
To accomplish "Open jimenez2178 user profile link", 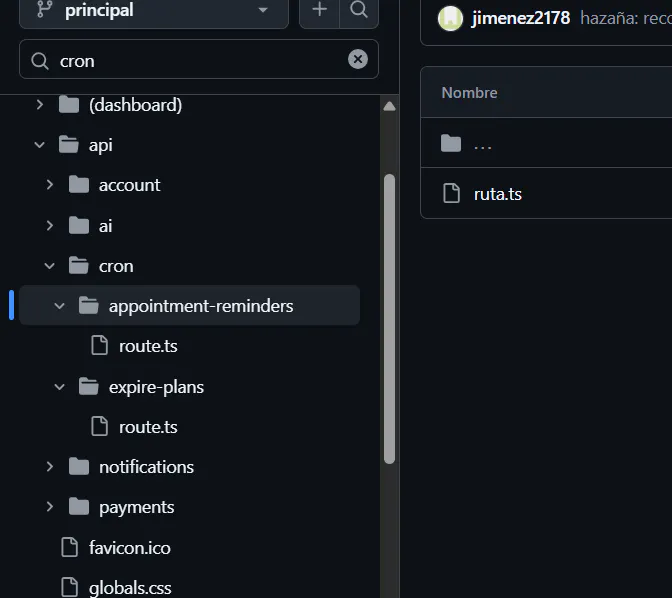I will click(521, 18).
